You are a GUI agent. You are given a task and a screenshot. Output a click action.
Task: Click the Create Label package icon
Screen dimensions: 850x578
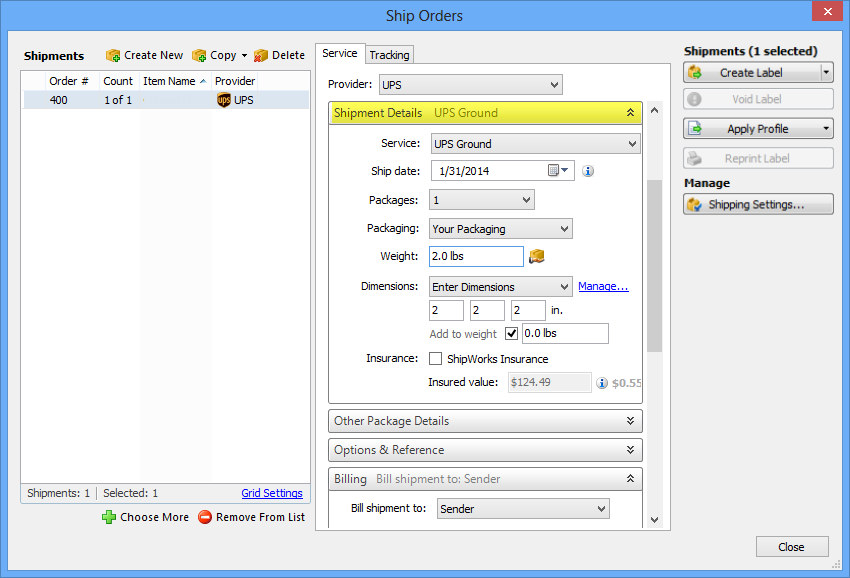pos(695,73)
